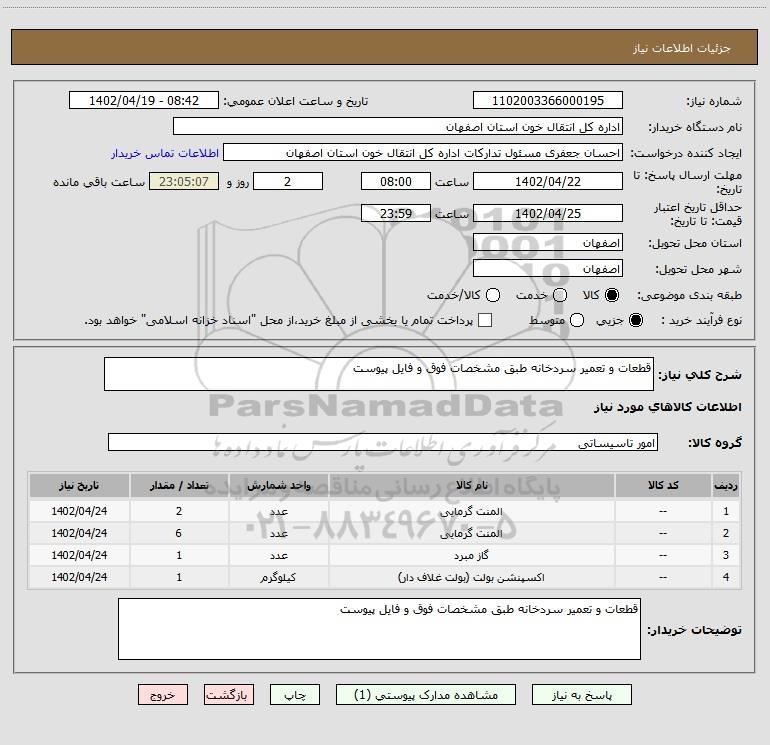Click the گروه کالا field امور تاسیساتی

pos(383,442)
